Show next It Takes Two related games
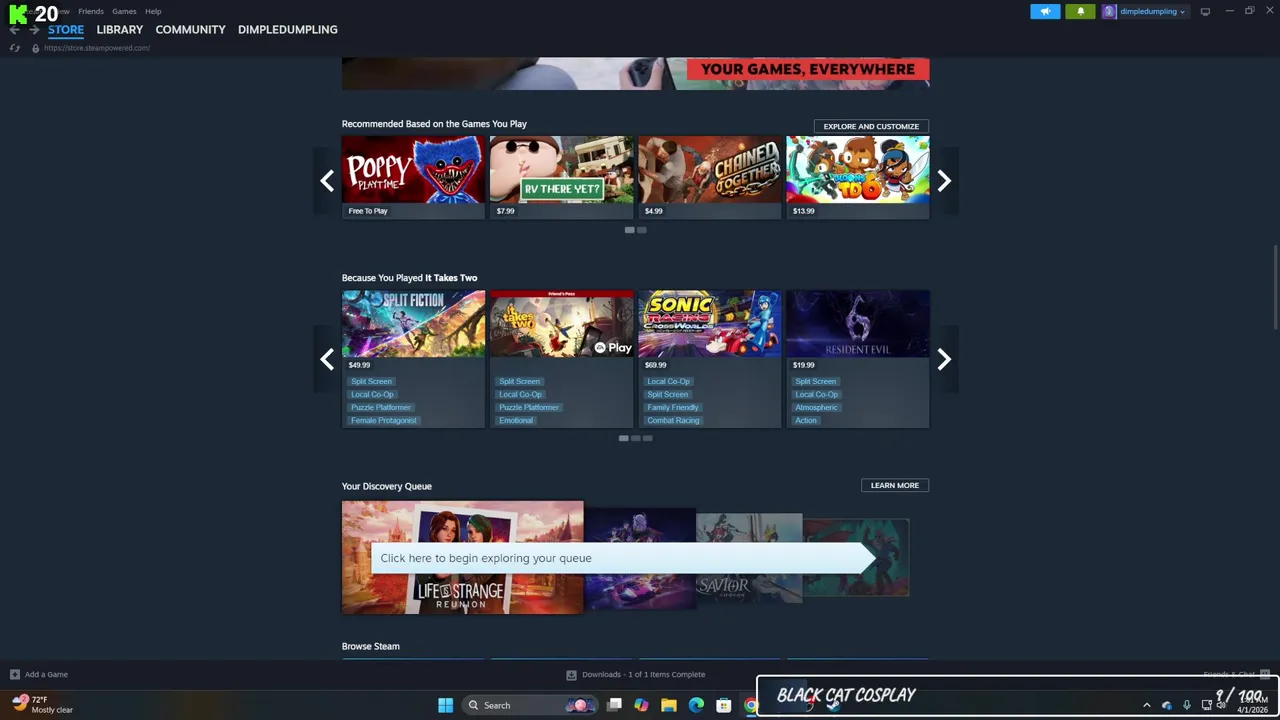Screen dimensions: 1280x720 tap(944, 359)
